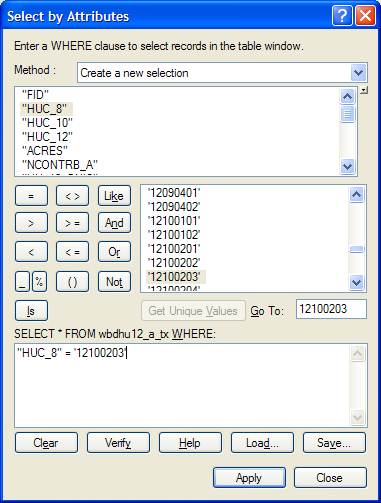Open the Method dropdown list
The image size is (381, 503).
pyautogui.click(x=358, y=73)
